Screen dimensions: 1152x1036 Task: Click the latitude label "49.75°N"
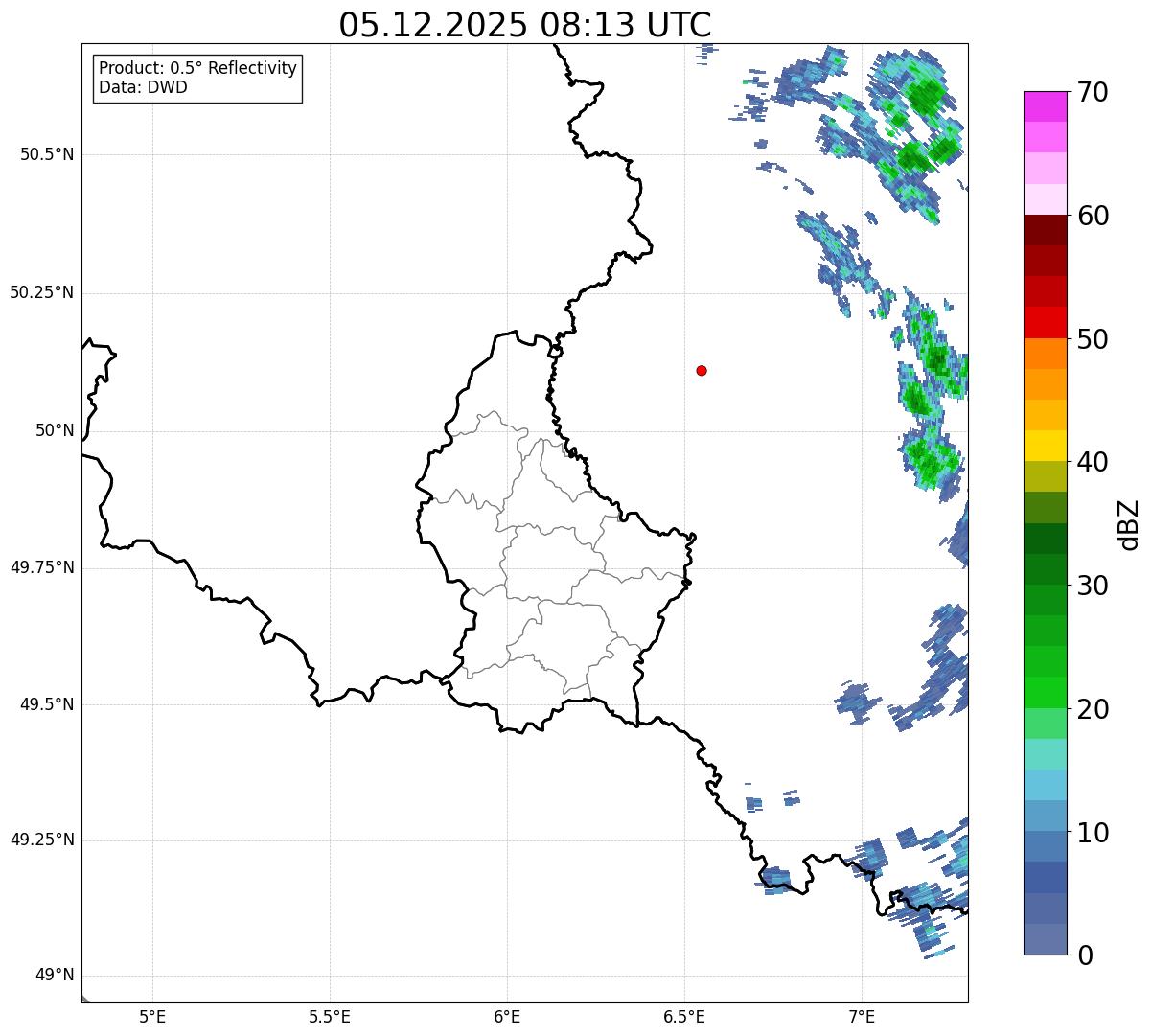coord(41,567)
